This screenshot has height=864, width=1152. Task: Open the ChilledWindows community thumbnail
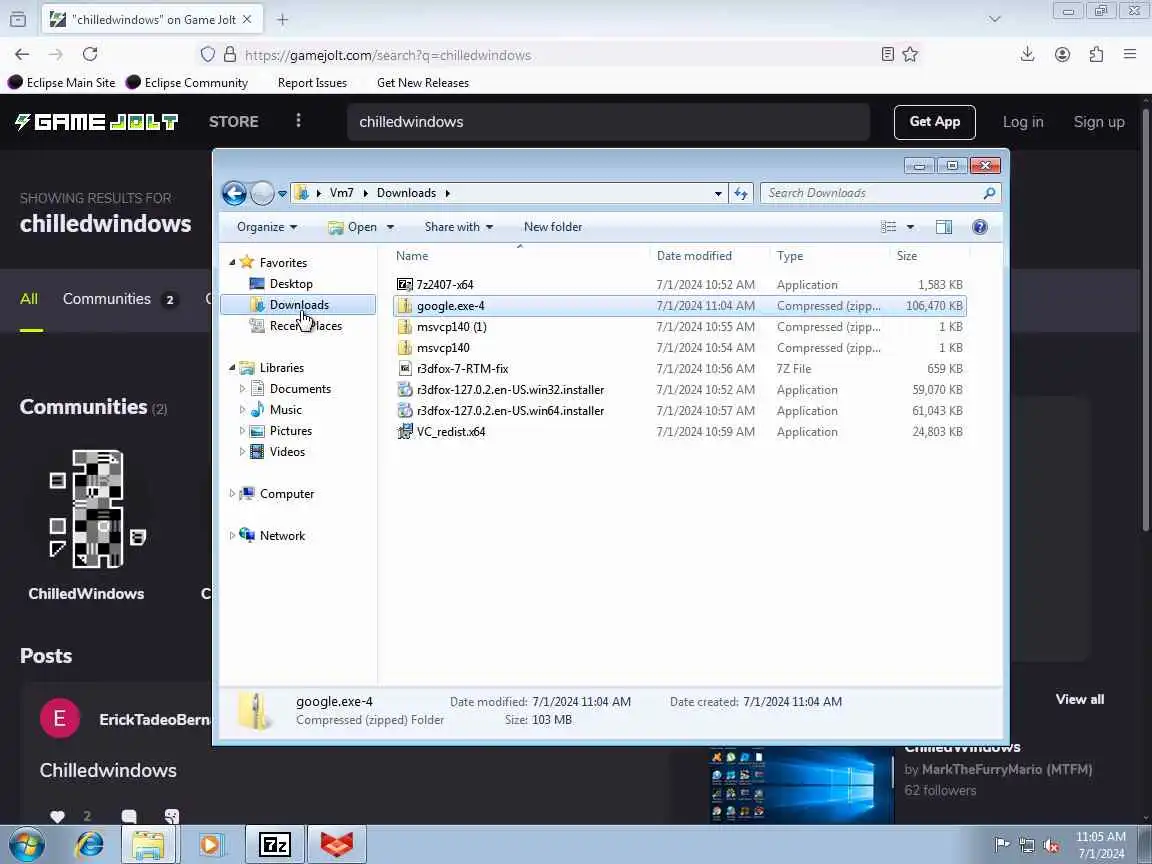coord(87,510)
